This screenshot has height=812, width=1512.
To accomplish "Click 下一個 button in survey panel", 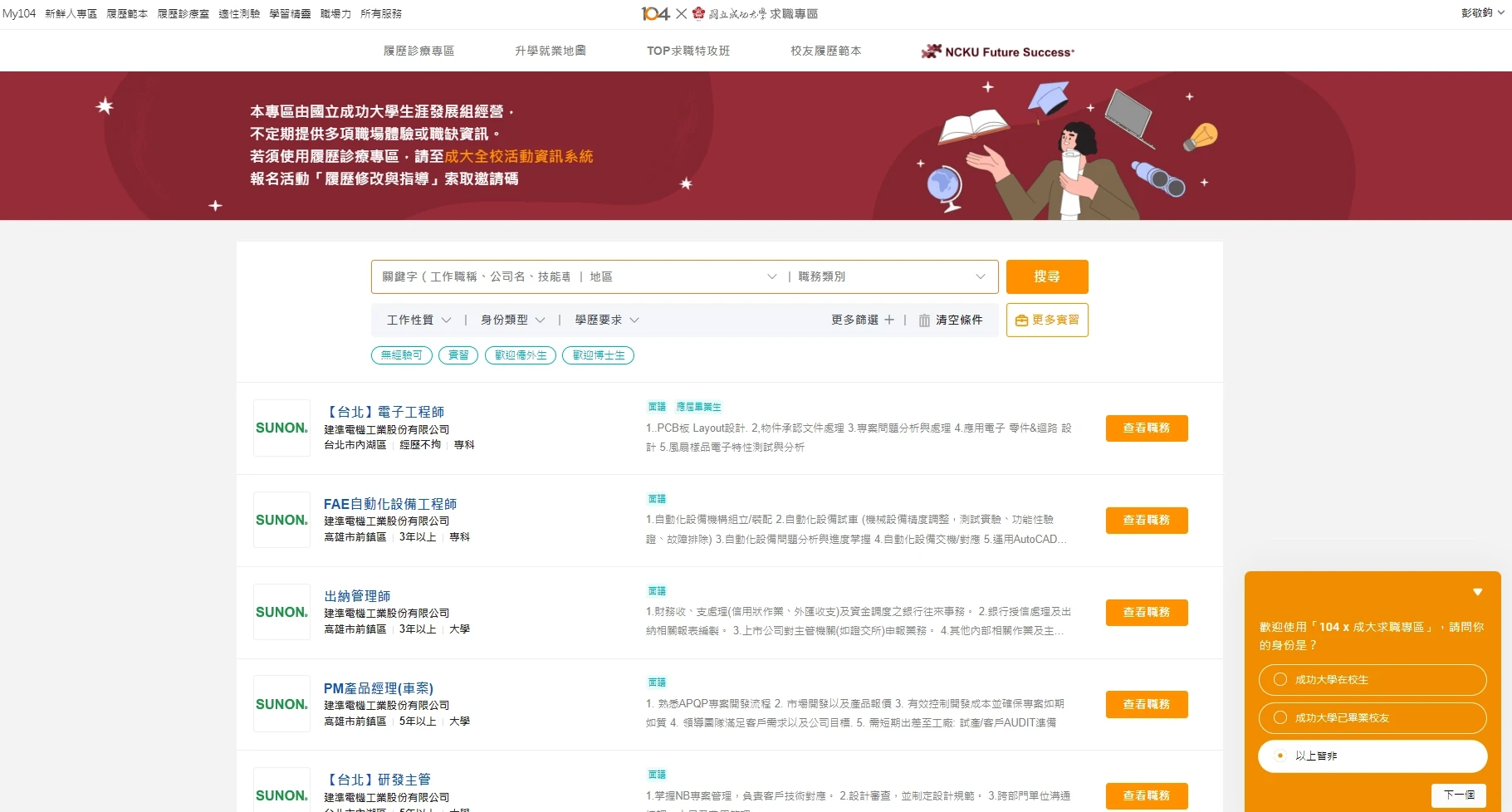I will [1459, 795].
